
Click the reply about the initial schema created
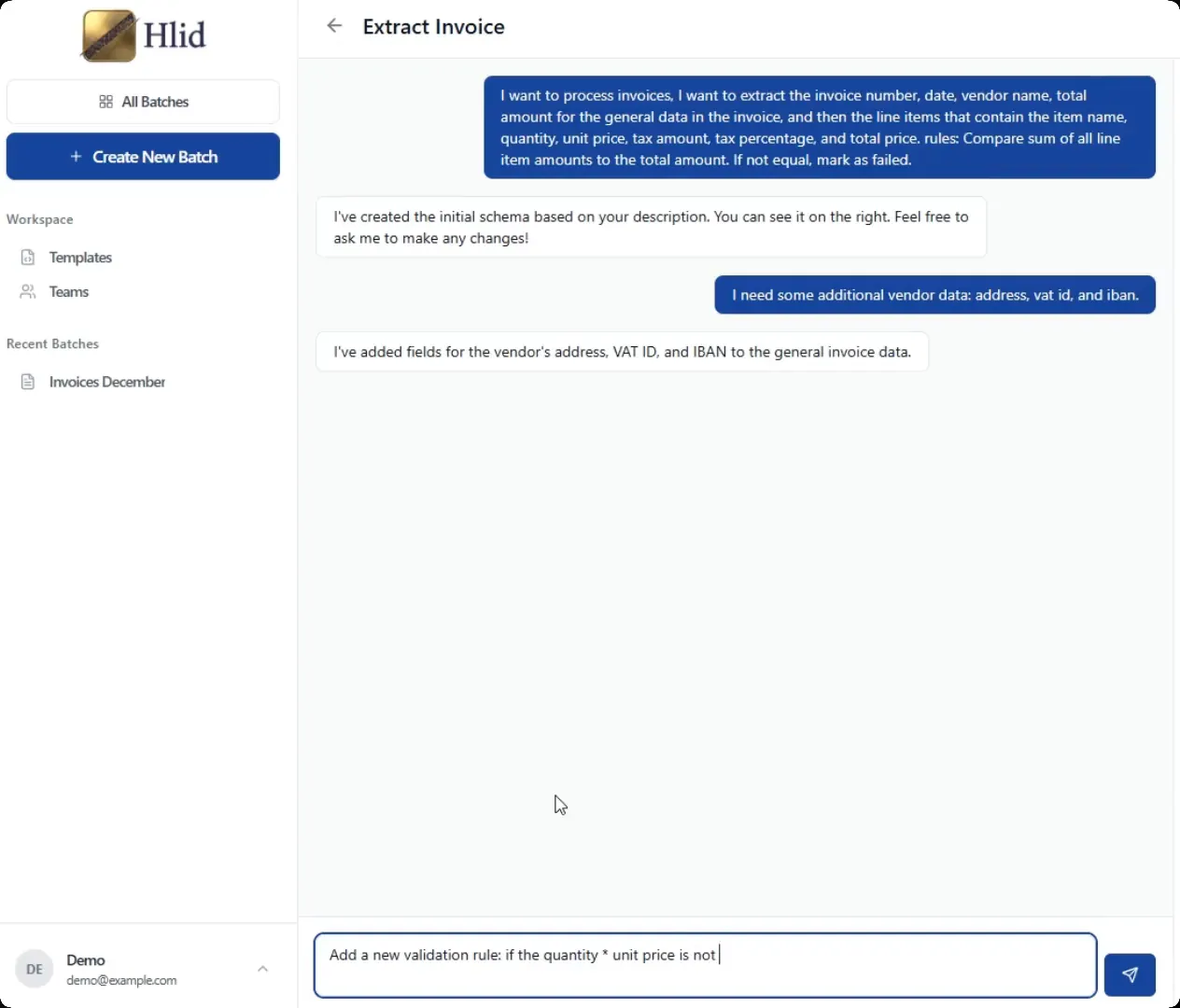(651, 227)
